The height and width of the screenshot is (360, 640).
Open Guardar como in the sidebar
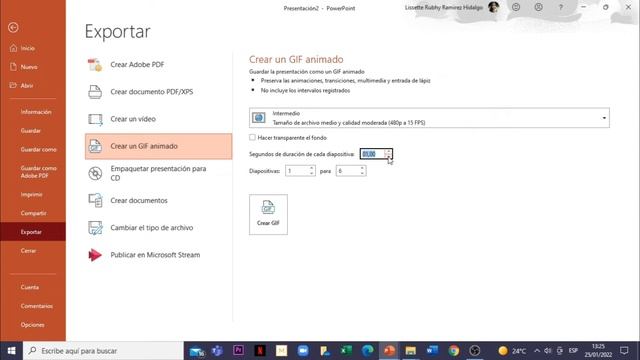(x=38, y=149)
